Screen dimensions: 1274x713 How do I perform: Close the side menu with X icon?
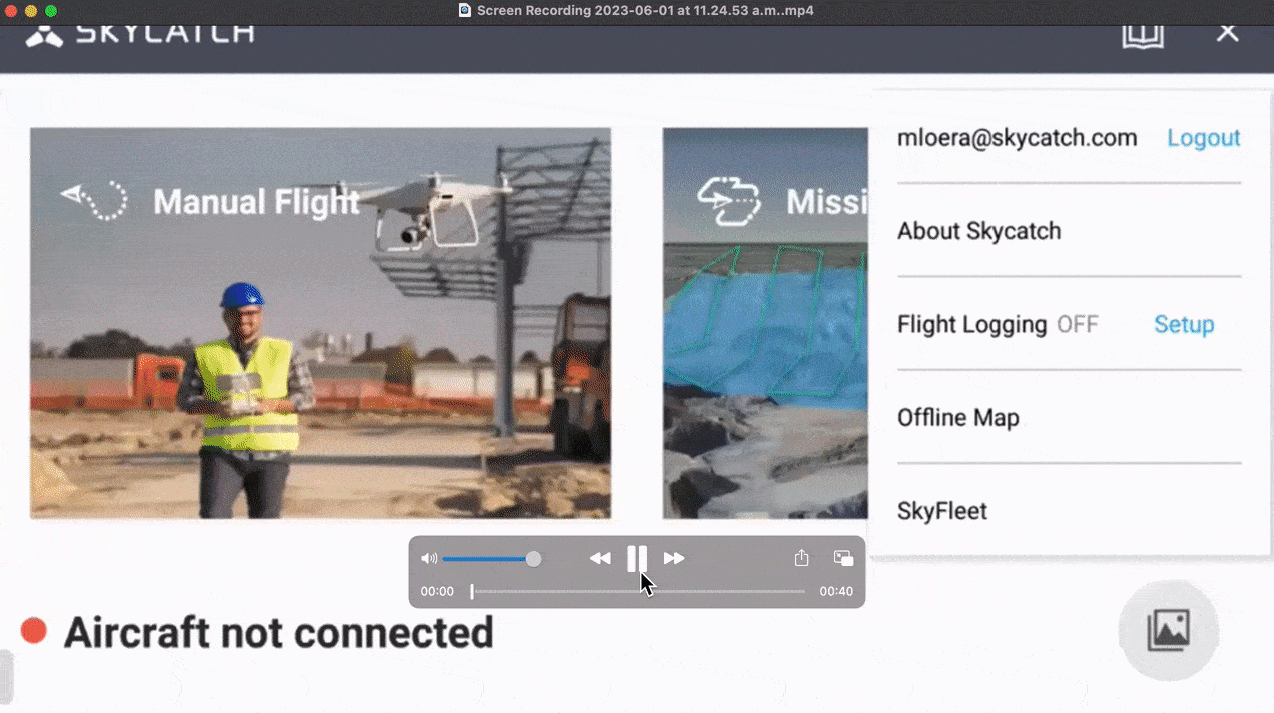pyautogui.click(x=1227, y=33)
